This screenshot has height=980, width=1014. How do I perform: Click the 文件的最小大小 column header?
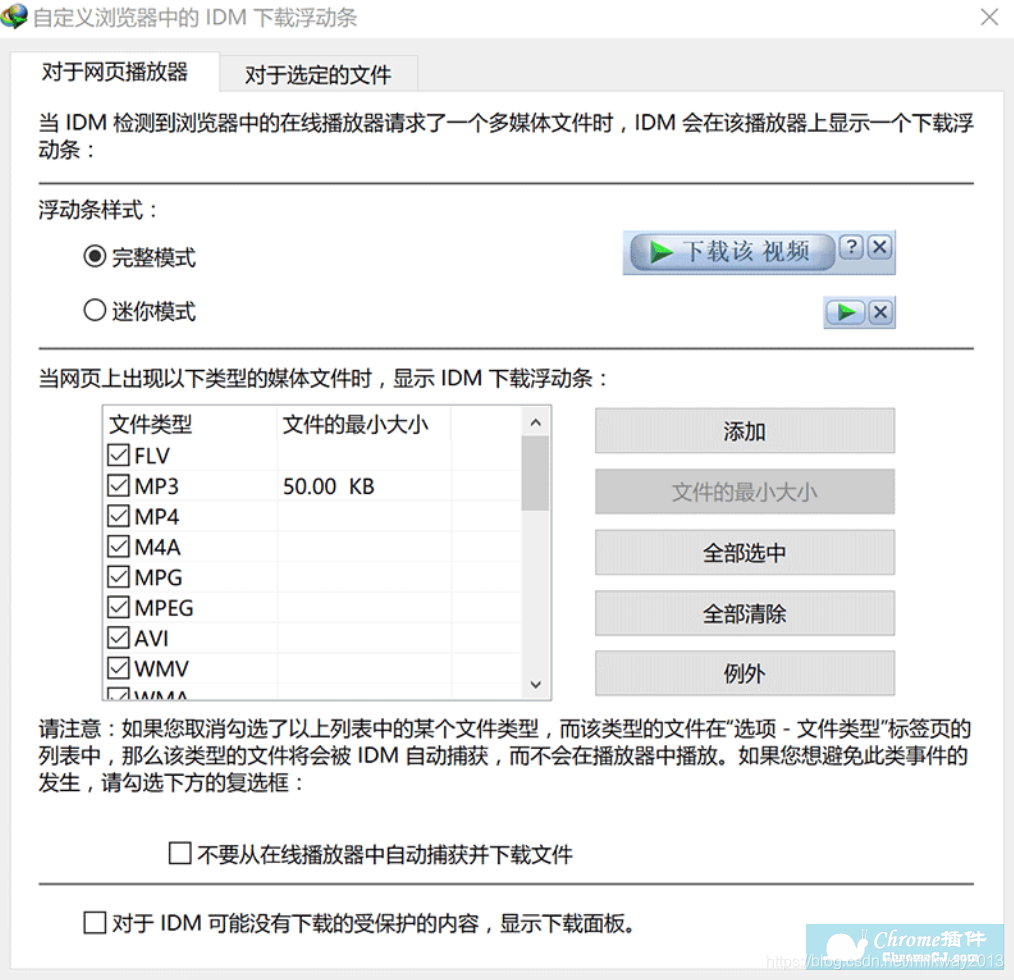tap(364, 424)
